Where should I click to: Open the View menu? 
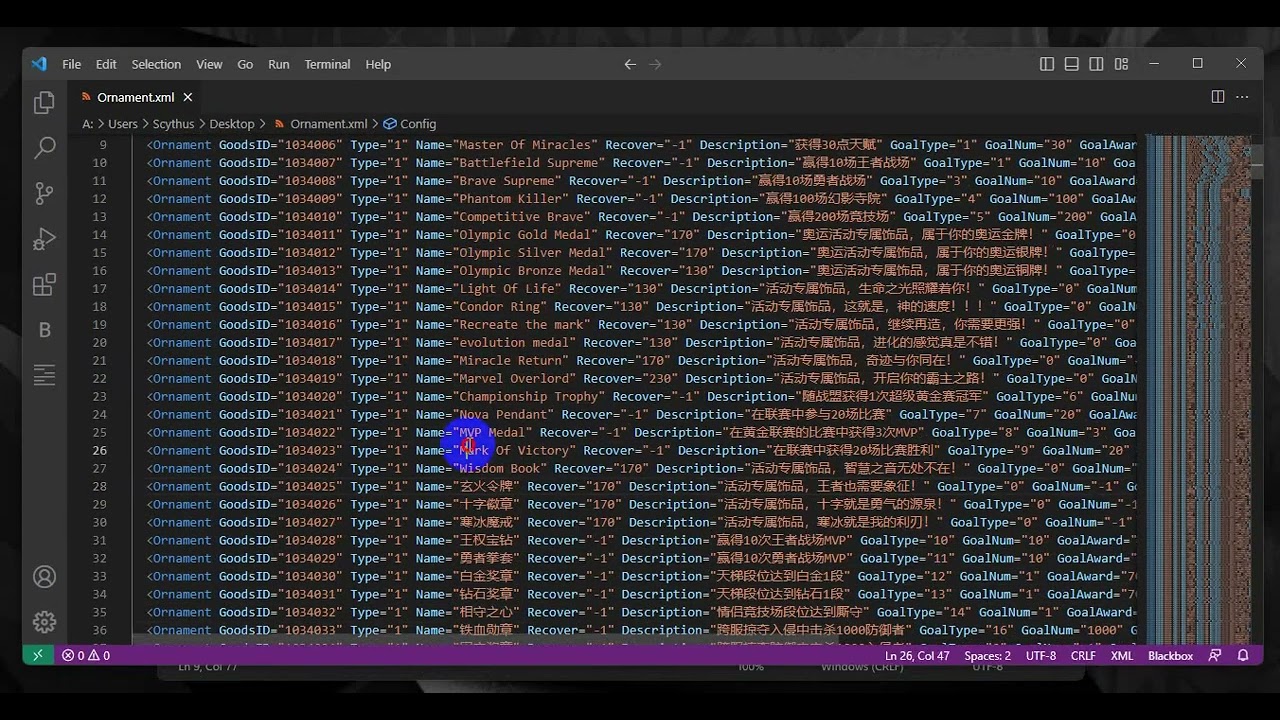(209, 64)
